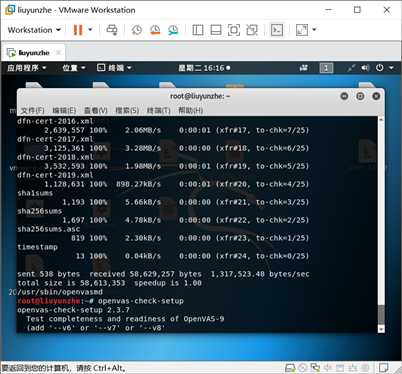
Task: Click the sha256sums.asc line in terminal
Action: 49,229
